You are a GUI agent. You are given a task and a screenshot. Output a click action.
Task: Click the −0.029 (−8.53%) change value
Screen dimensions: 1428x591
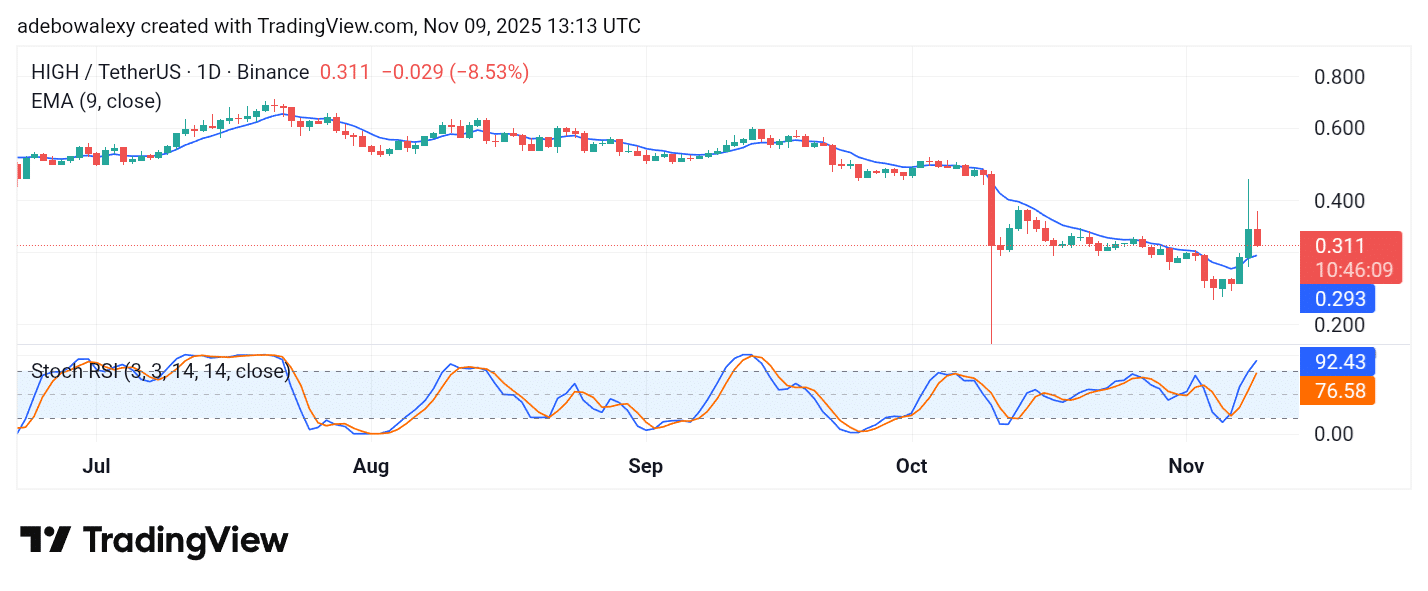pos(445,72)
